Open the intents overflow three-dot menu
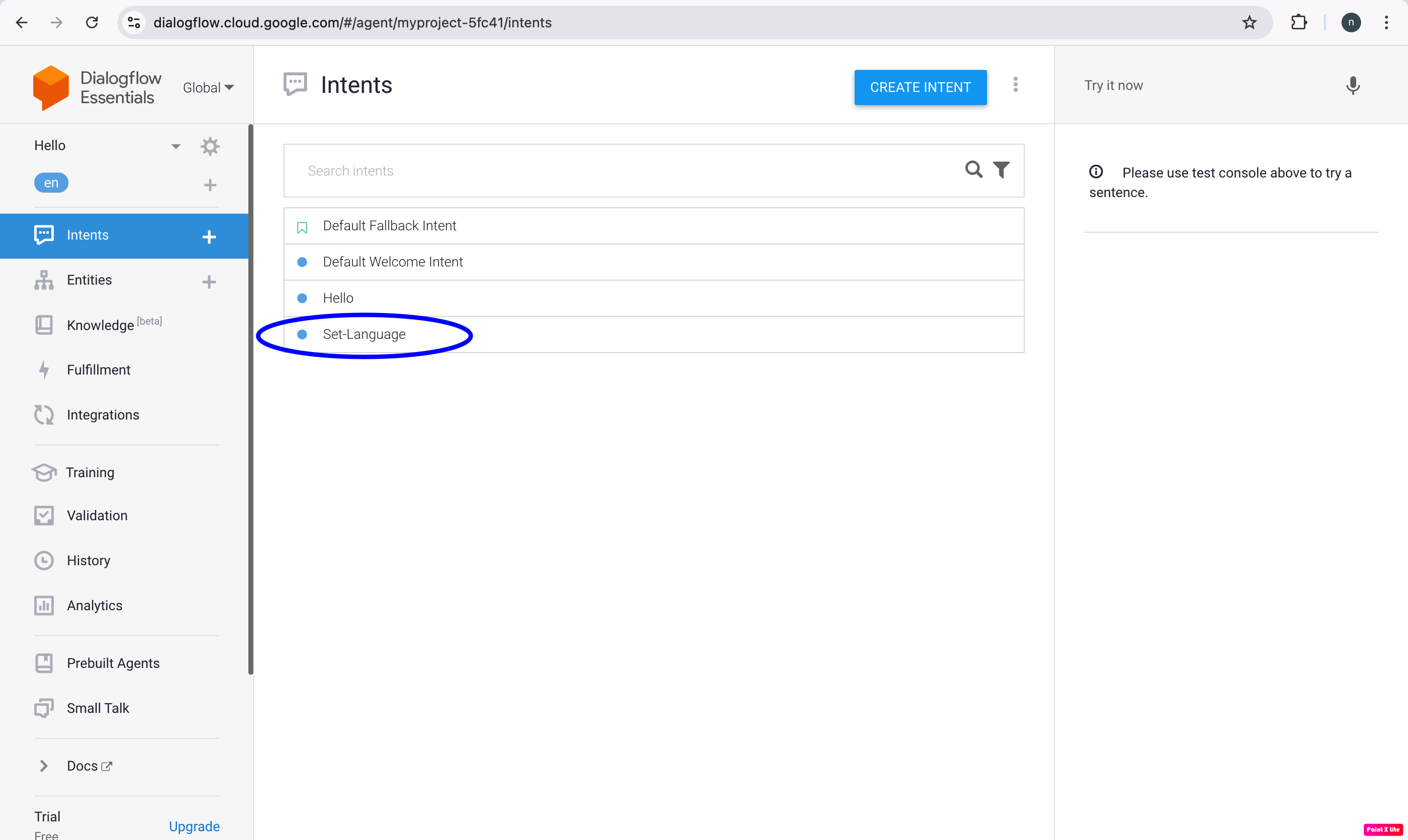The image size is (1408, 840). [x=1015, y=85]
